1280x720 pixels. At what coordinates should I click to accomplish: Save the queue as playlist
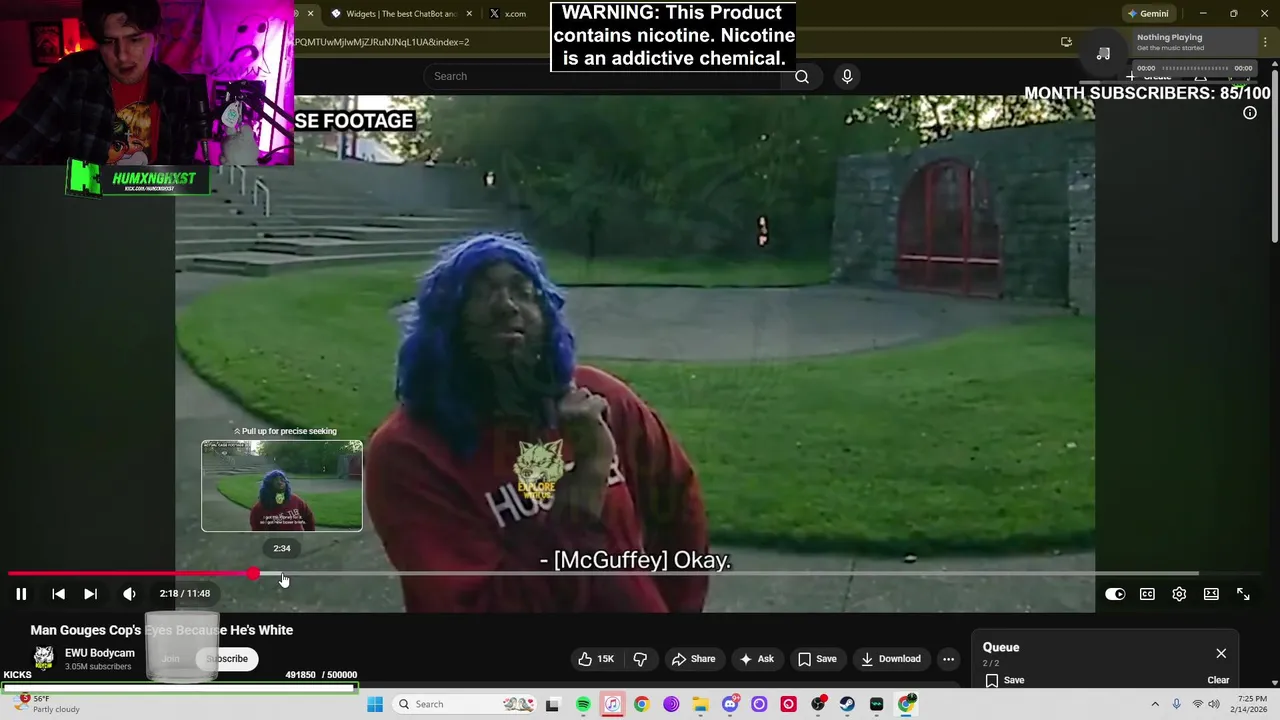pyautogui.click(x=1005, y=680)
